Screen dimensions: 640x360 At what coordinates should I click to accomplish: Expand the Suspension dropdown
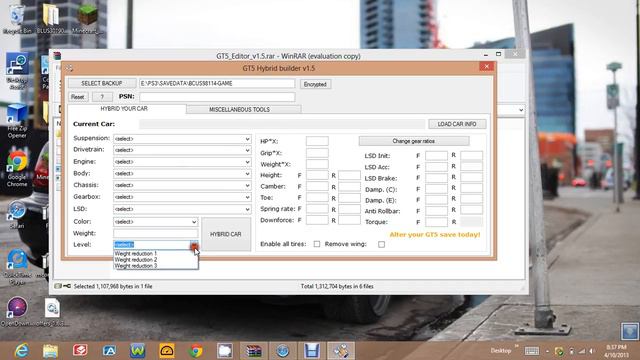tap(247, 139)
